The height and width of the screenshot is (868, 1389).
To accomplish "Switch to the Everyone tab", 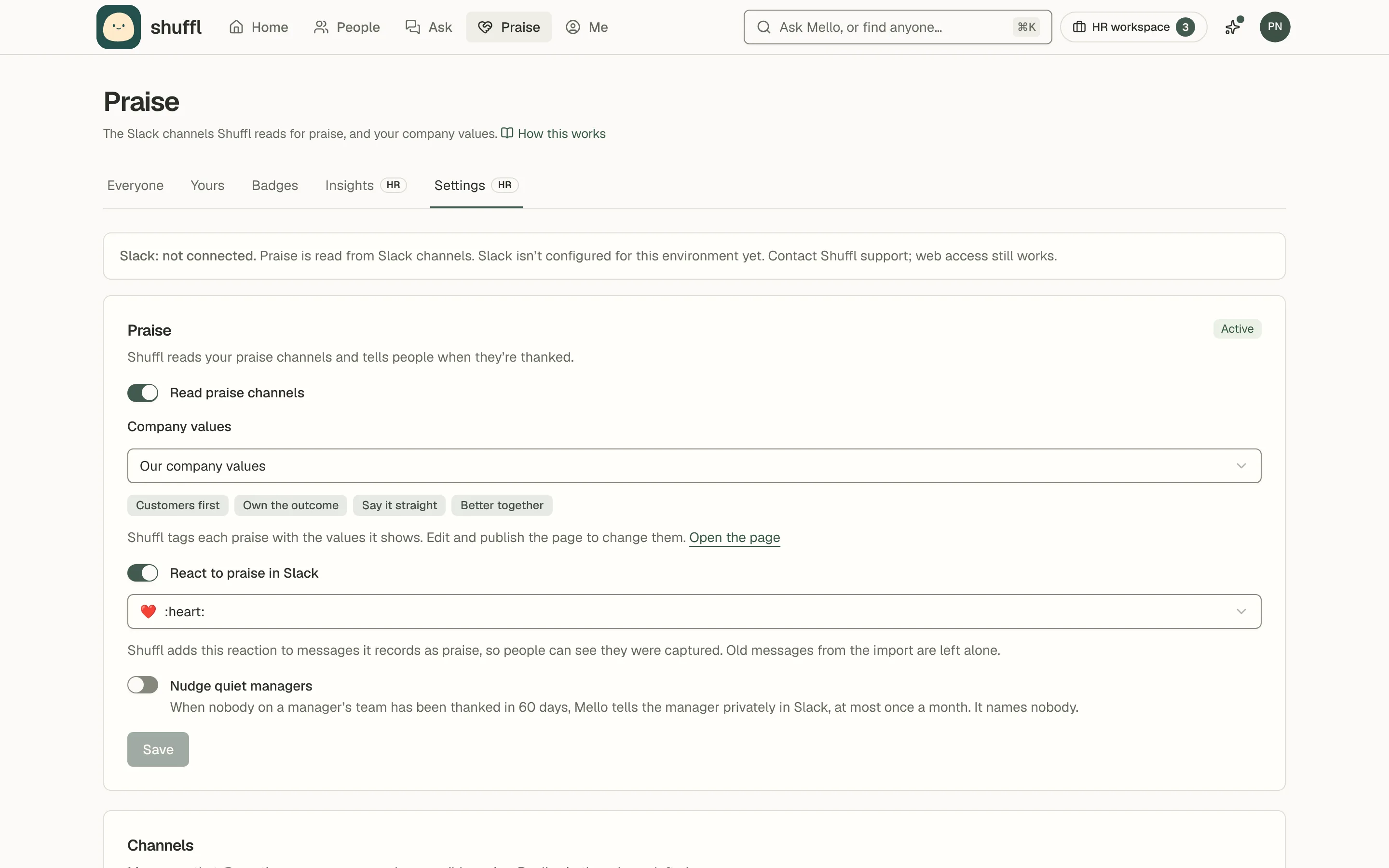I will click(136, 186).
